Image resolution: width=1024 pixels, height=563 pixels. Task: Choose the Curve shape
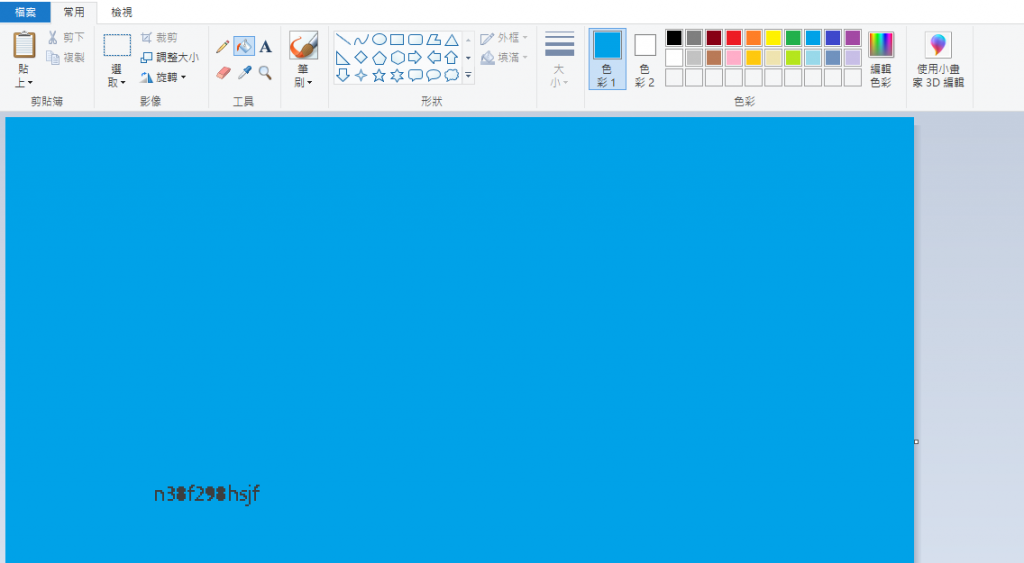(361, 40)
